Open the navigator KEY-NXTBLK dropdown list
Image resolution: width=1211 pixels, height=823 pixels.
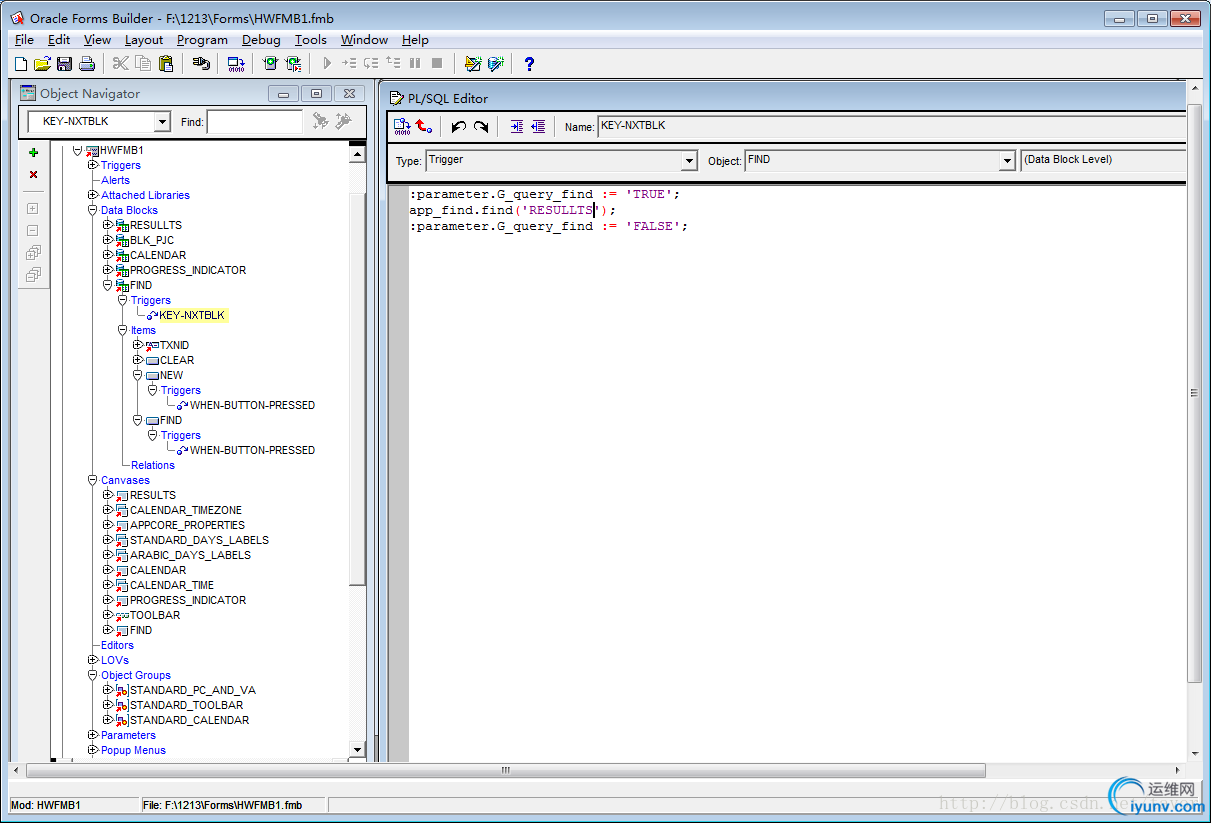pyautogui.click(x=163, y=122)
